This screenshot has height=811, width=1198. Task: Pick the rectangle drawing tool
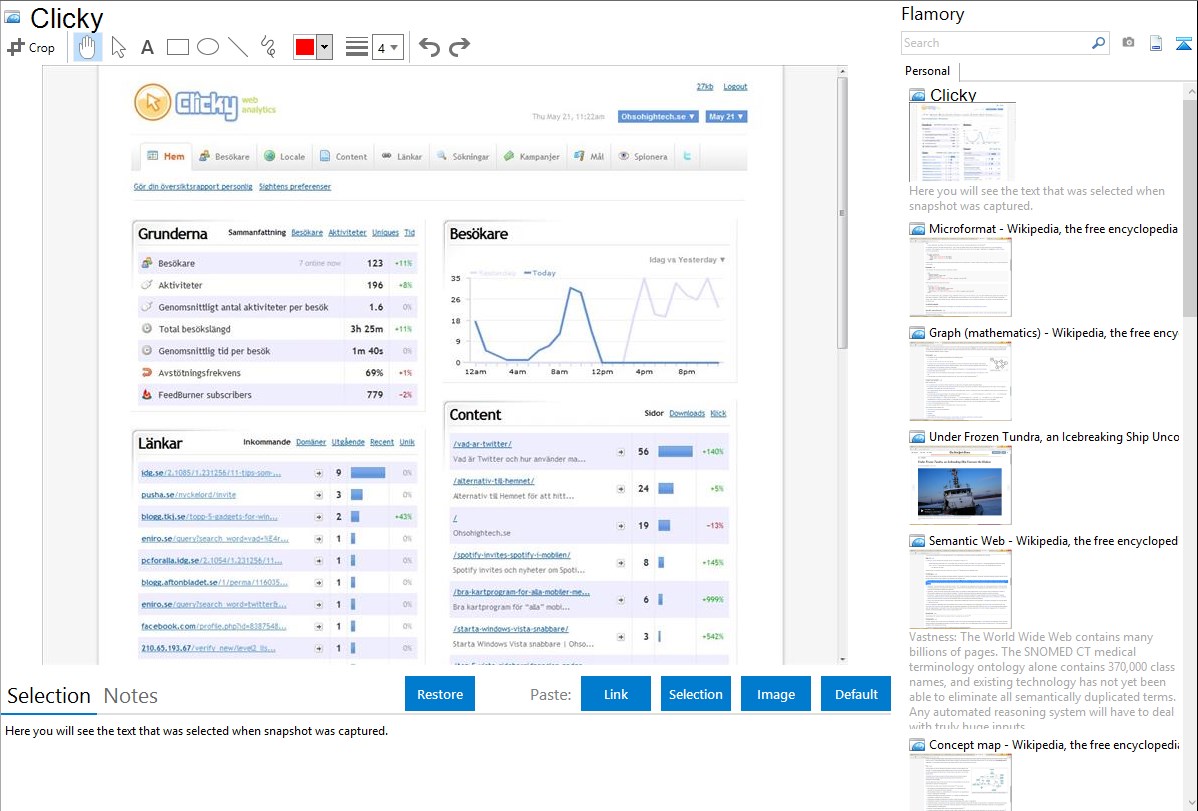click(x=177, y=47)
